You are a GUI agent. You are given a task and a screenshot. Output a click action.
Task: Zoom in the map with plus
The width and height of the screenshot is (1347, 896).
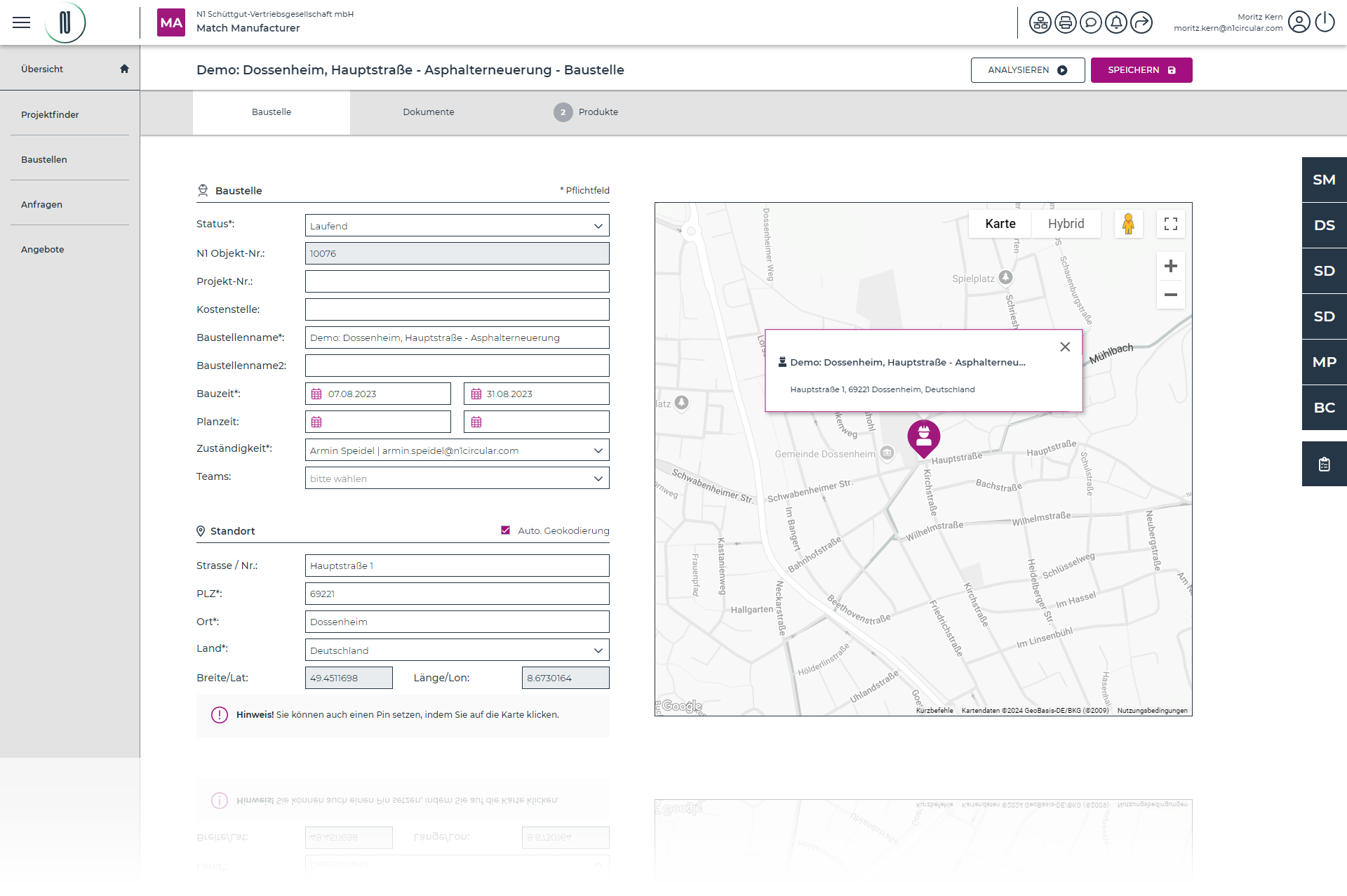pos(1170,266)
